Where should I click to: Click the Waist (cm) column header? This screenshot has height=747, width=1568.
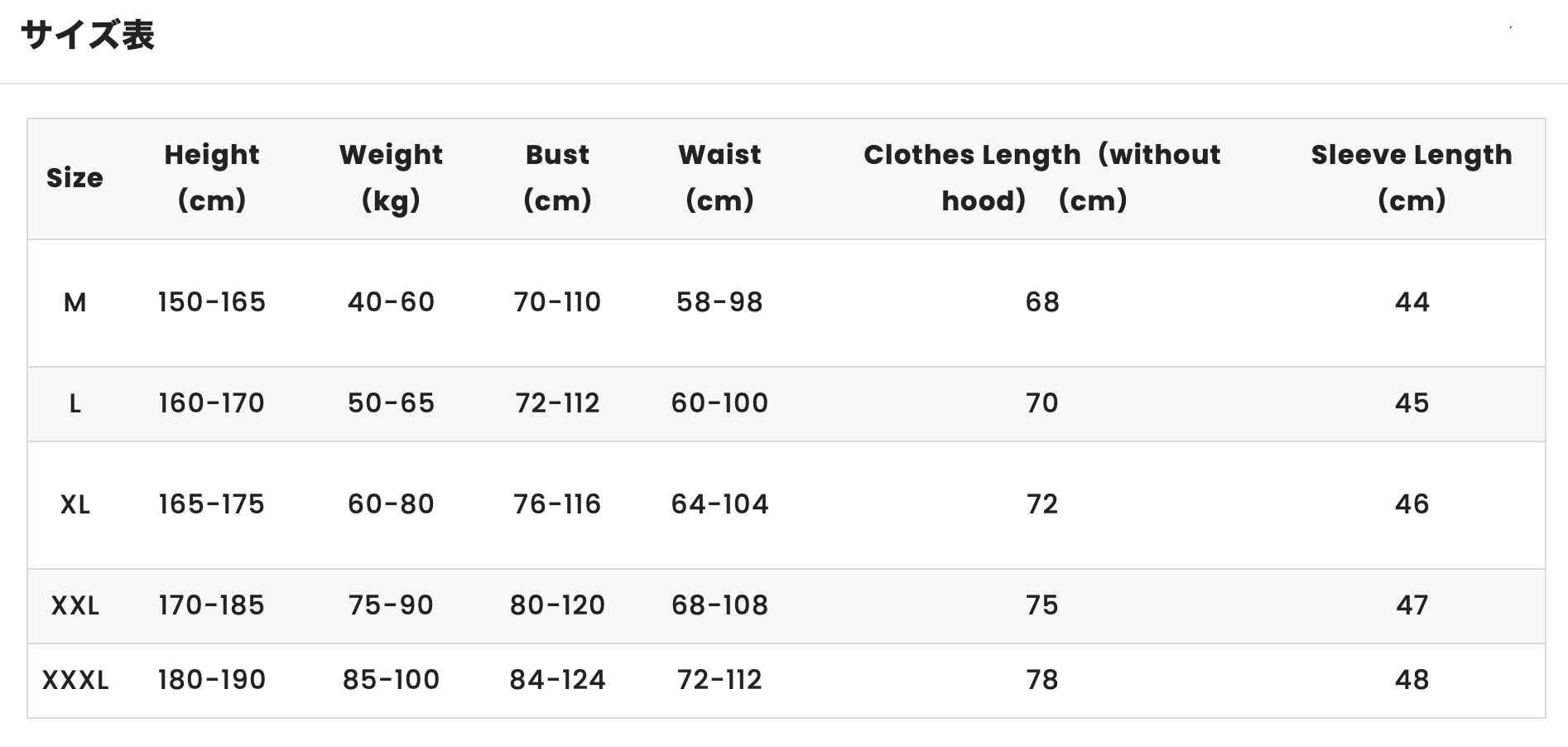719,177
